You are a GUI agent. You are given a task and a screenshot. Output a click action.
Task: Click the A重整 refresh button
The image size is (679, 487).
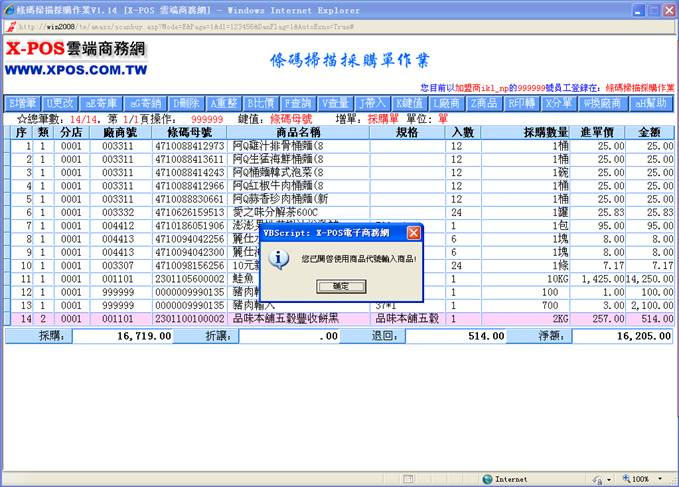point(223,103)
